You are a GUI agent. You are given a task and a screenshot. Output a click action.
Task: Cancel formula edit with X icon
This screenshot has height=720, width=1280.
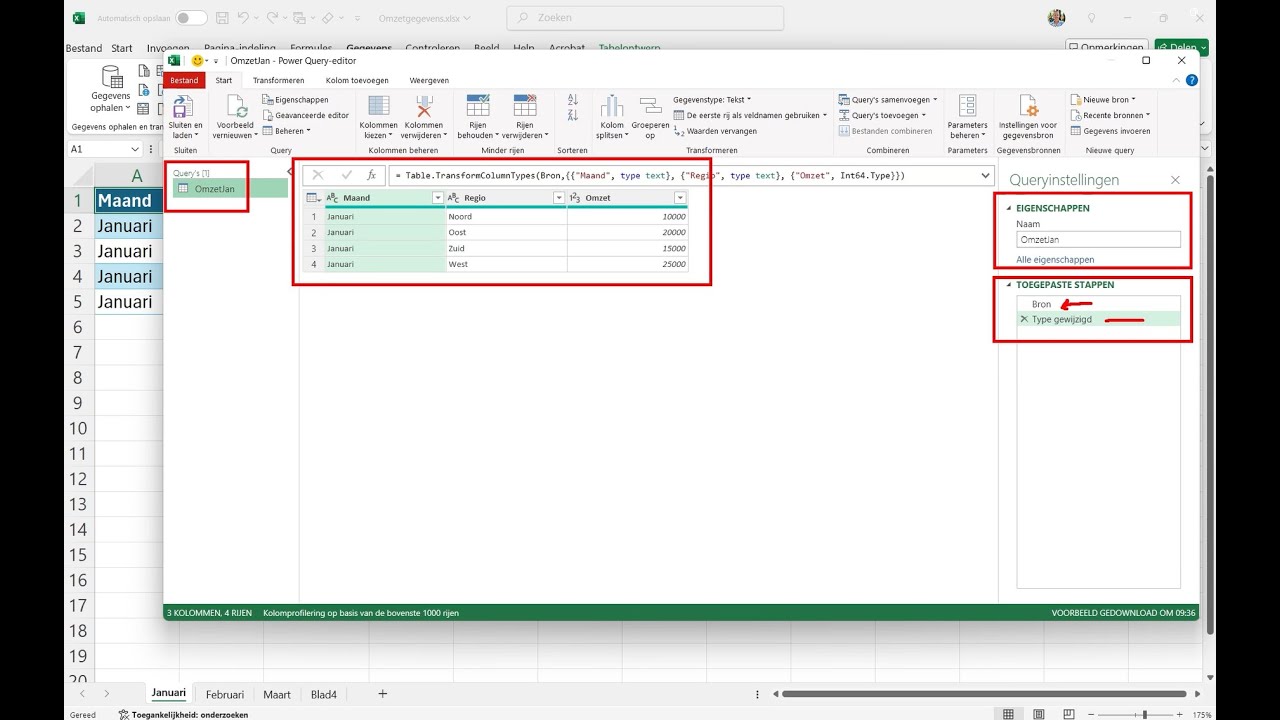pos(318,175)
